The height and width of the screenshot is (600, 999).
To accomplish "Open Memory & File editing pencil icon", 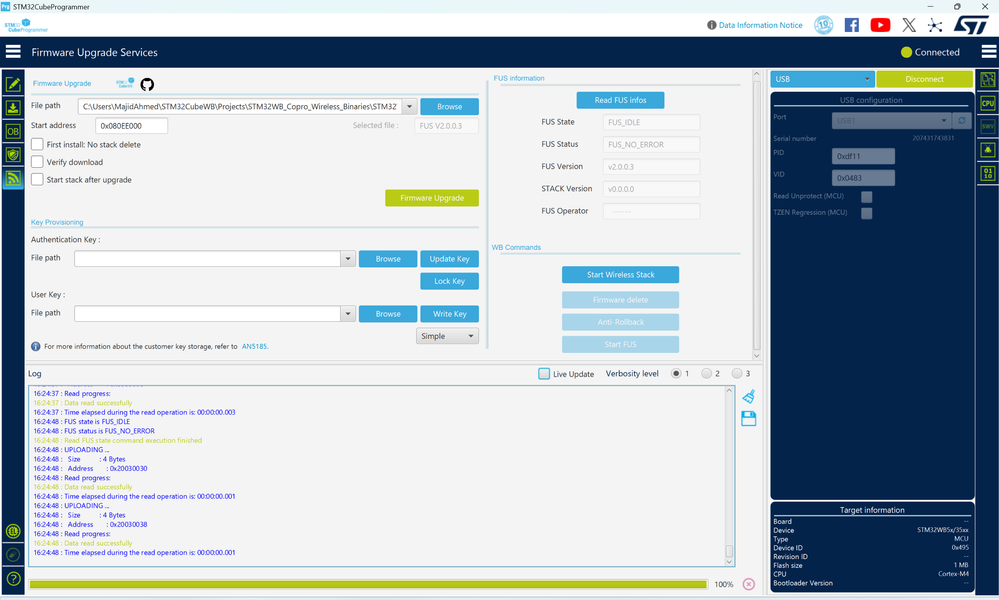I will 13,84.
